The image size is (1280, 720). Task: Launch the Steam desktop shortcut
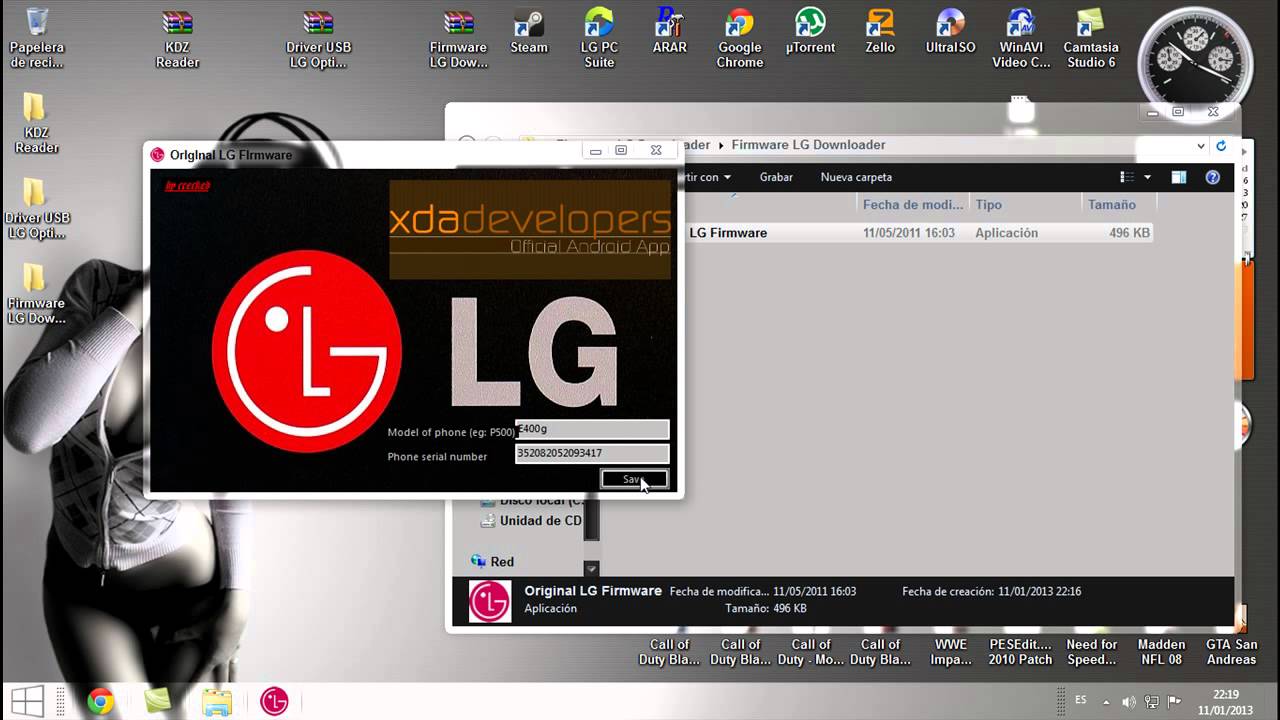(x=529, y=31)
